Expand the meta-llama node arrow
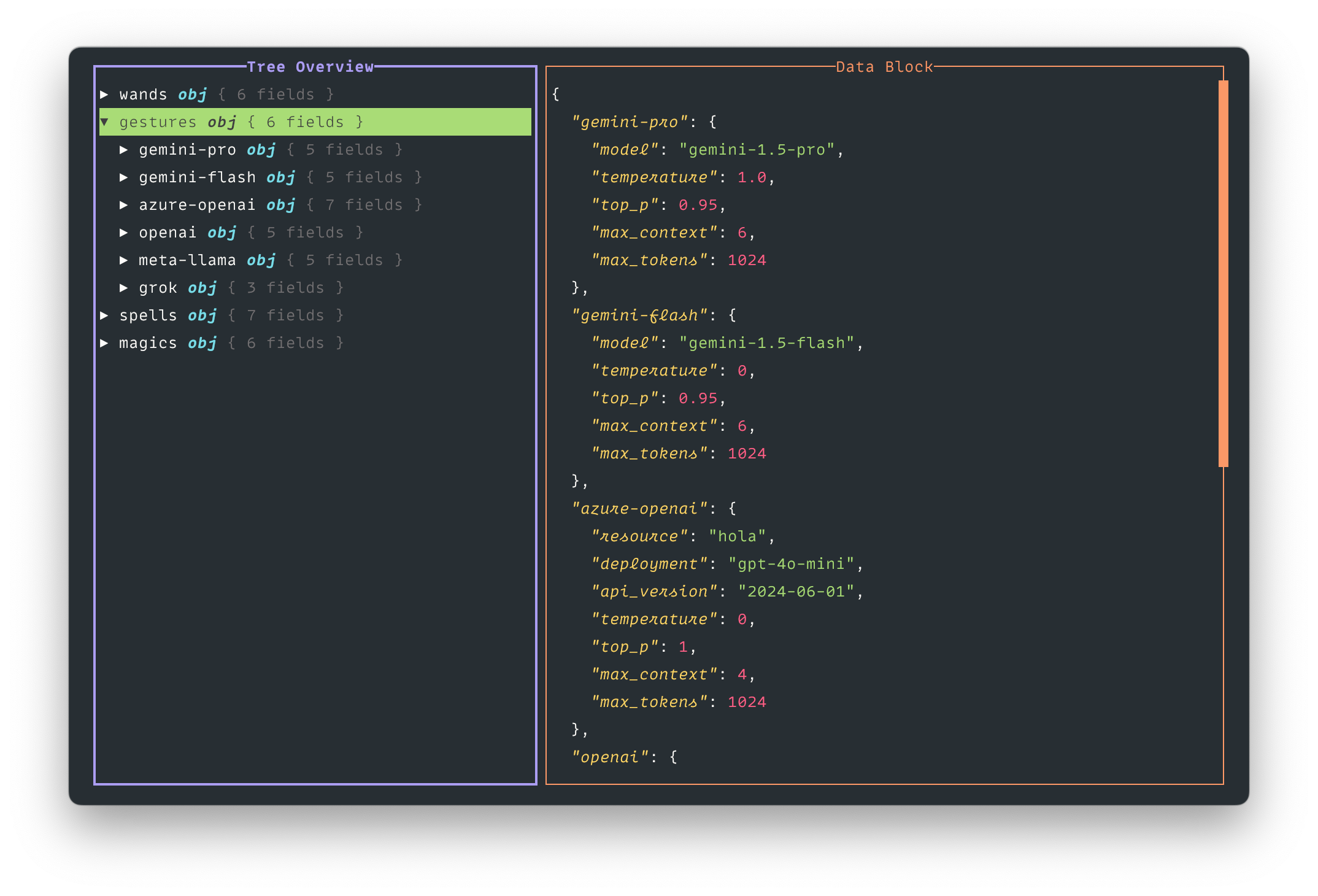Image resolution: width=1318 pixels, height=896 pixels. pos(124,260)
